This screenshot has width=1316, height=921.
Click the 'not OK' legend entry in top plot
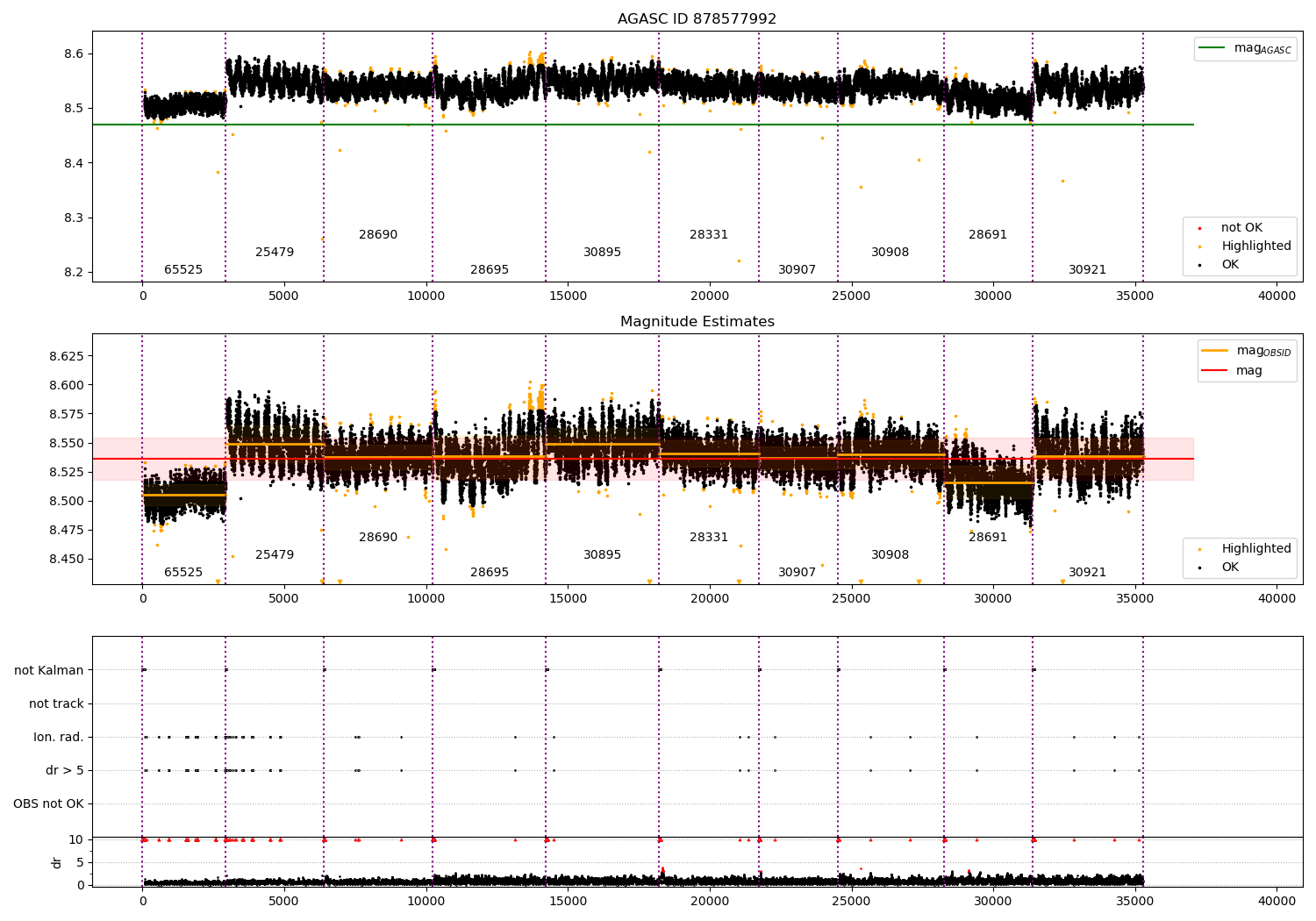(x=1241, y=228)
